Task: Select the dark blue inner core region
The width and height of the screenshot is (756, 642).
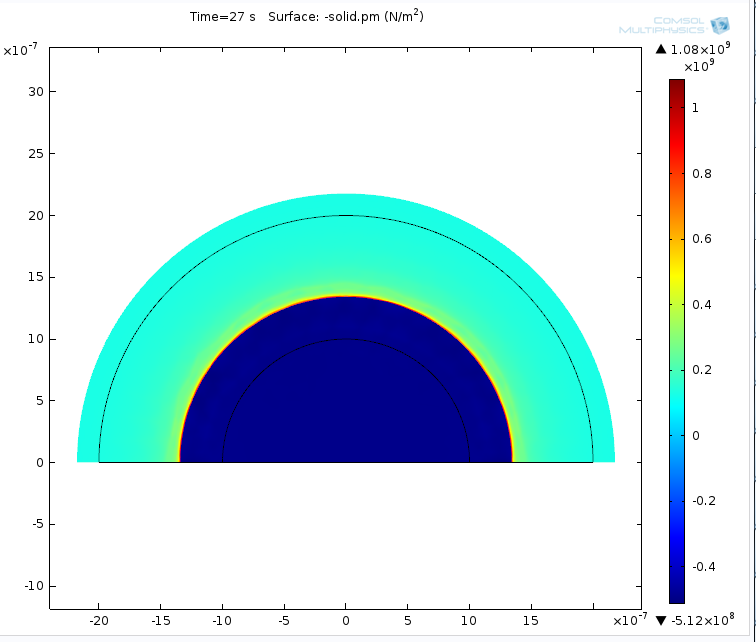Action: [345, 400]
